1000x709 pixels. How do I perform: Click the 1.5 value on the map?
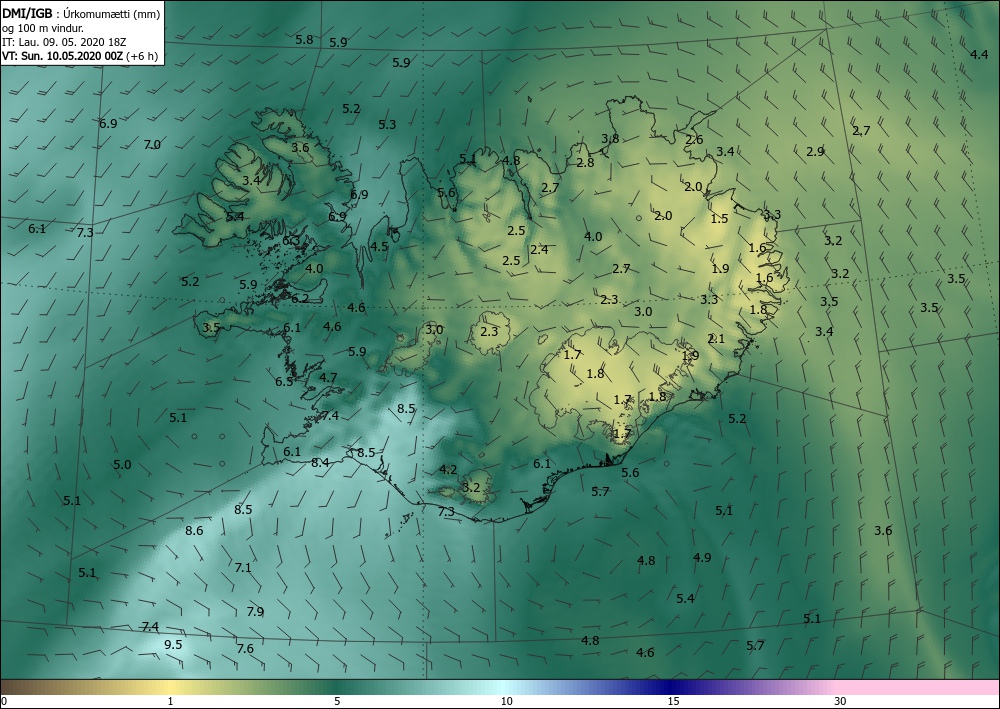(x=719, y=219)
